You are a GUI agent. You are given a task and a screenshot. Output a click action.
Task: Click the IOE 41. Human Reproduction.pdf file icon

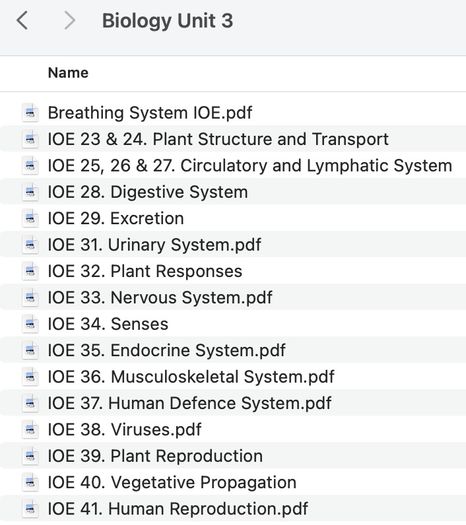[x=30, y=509]
